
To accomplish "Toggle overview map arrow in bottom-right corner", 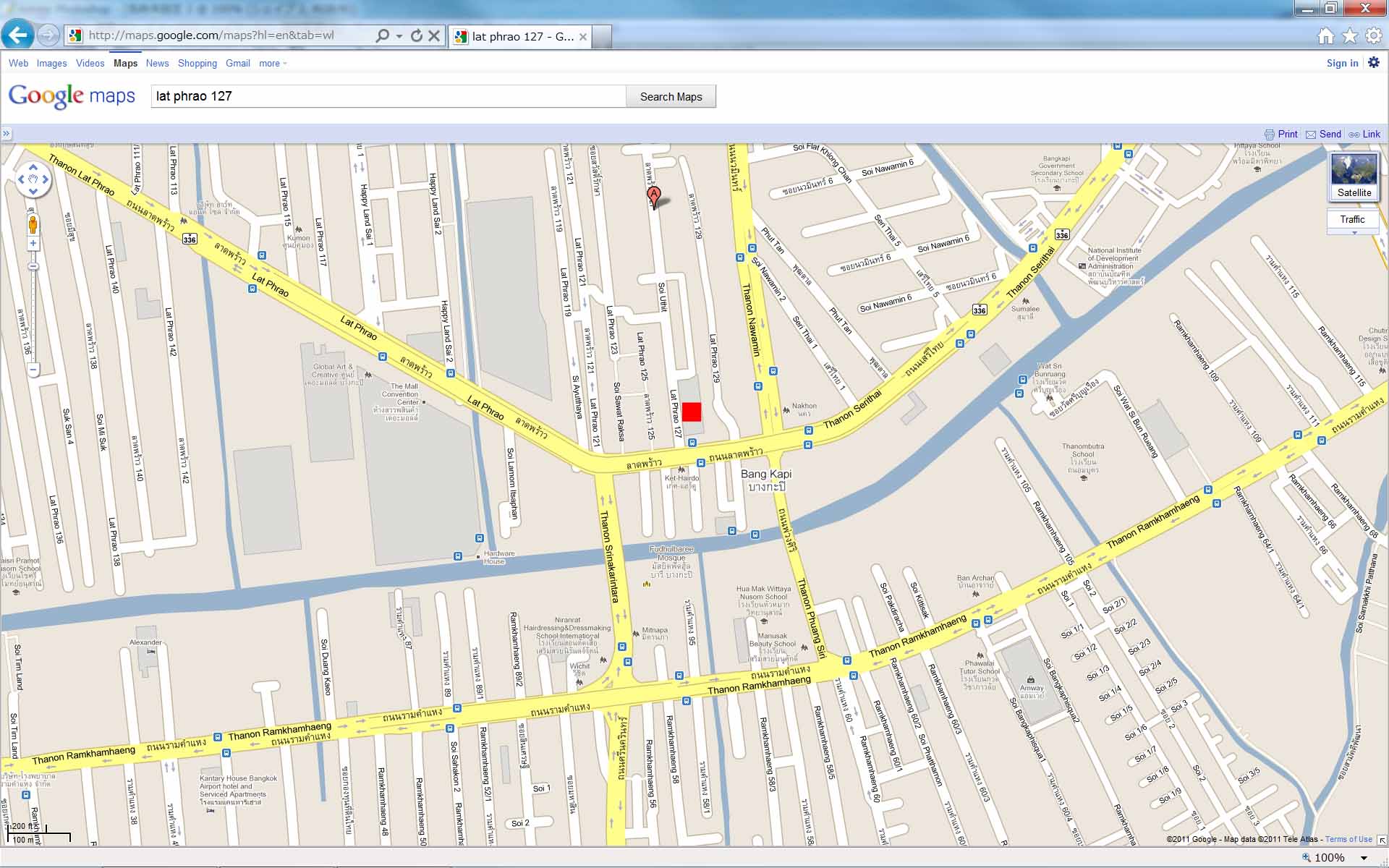I will 1382,840.
